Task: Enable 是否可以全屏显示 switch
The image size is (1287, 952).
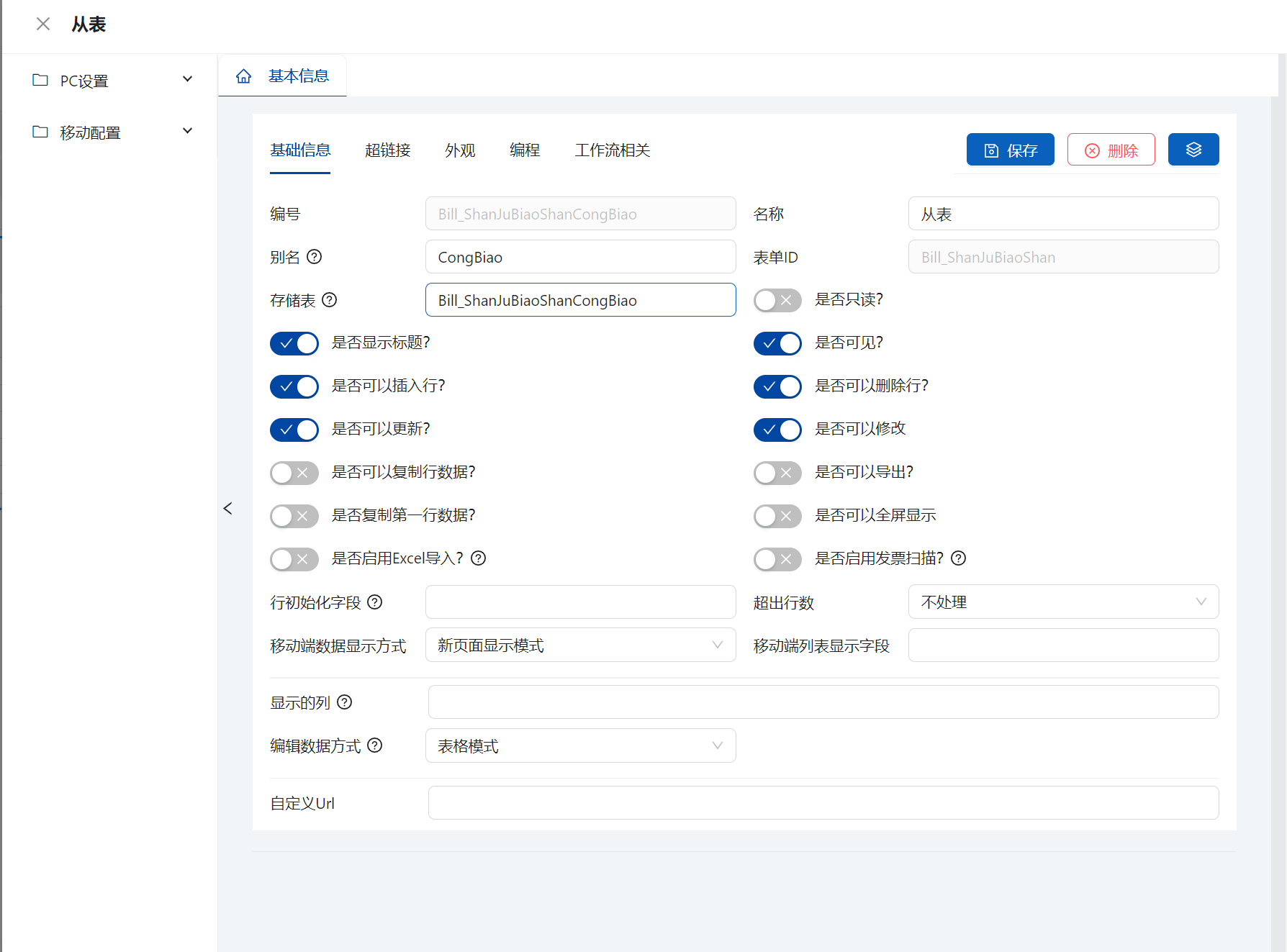Action: pos(777,516)
